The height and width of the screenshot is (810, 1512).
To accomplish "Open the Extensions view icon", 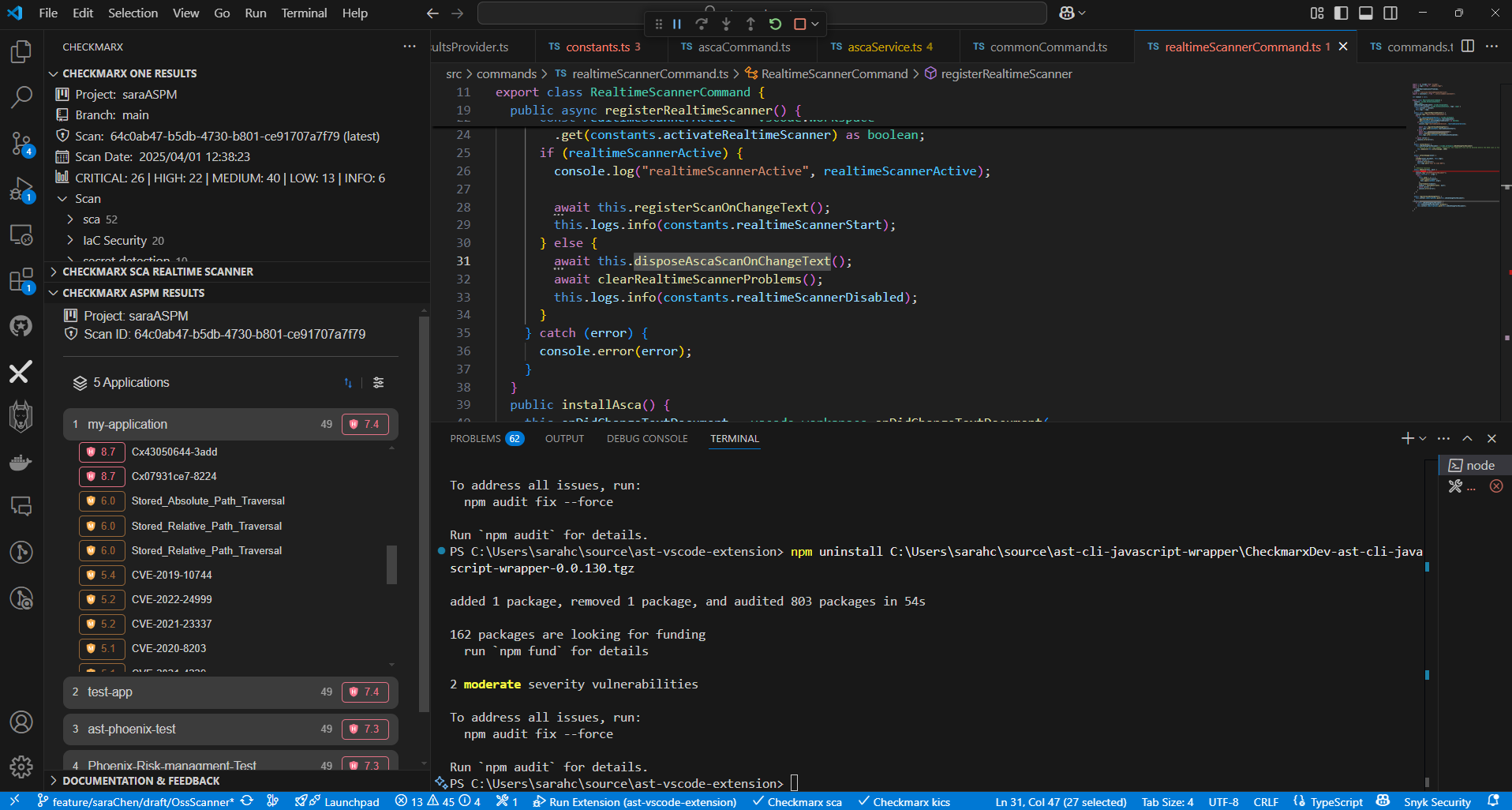I will click(21, 280).
